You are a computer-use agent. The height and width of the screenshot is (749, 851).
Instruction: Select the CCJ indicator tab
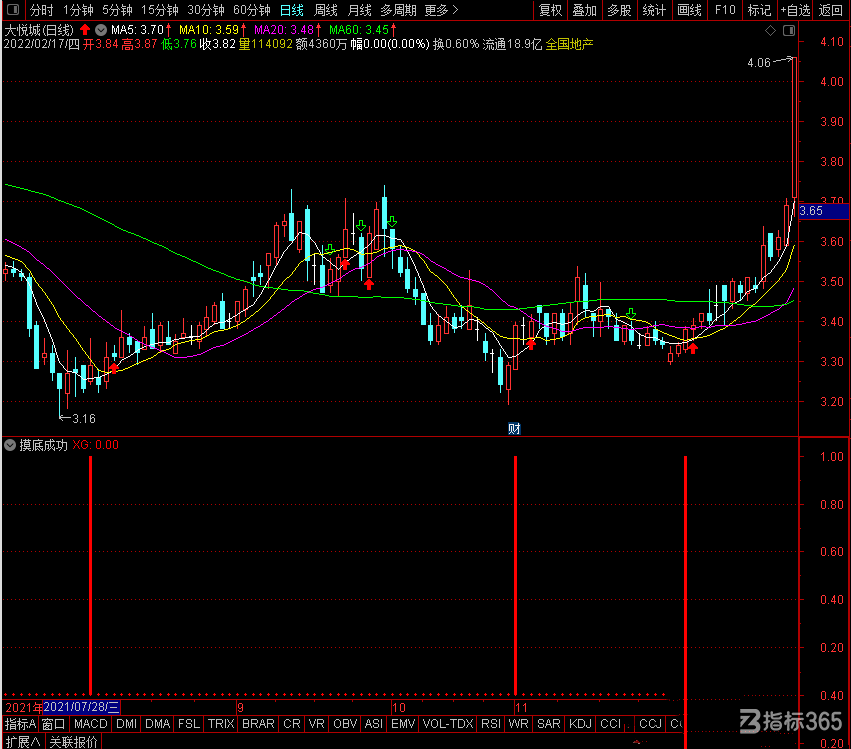[x=650, y=724]
